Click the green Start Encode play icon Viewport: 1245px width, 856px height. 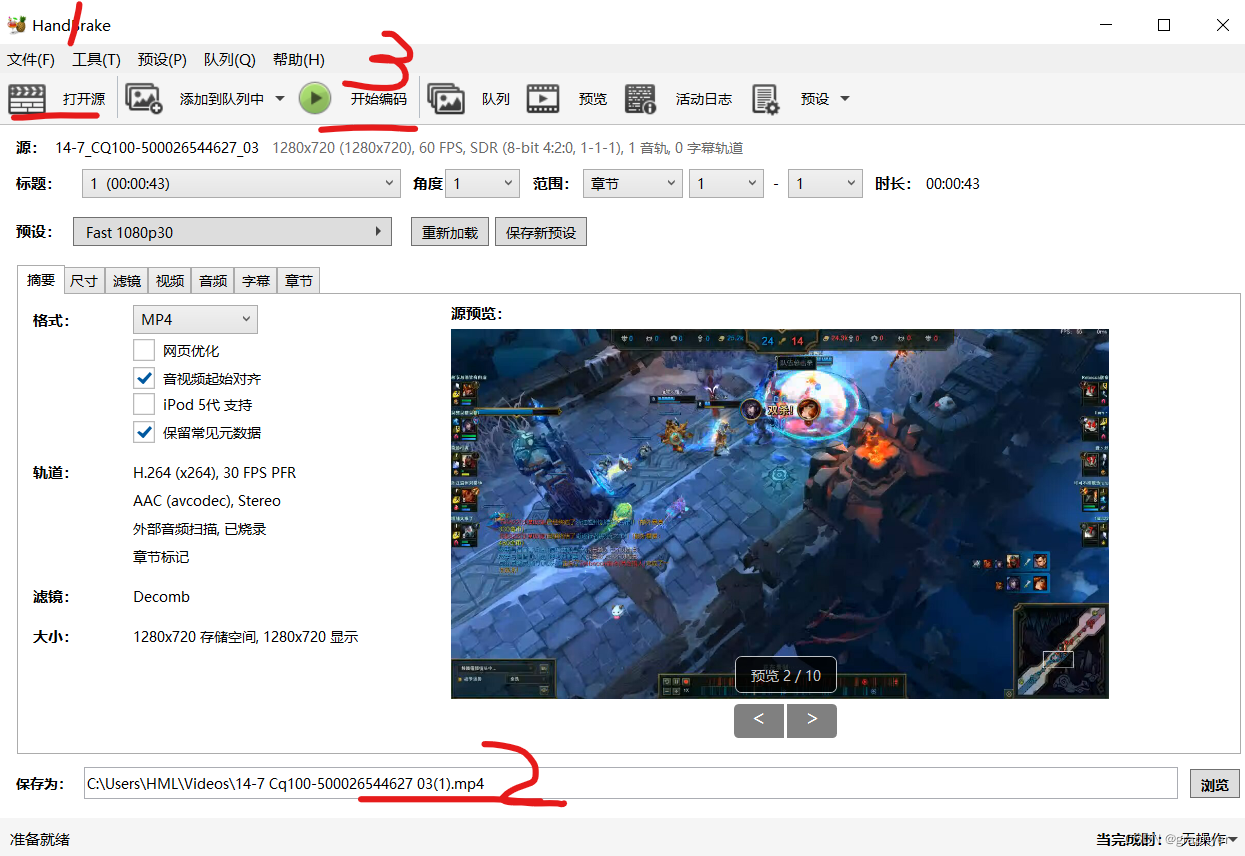pos(315,98)
